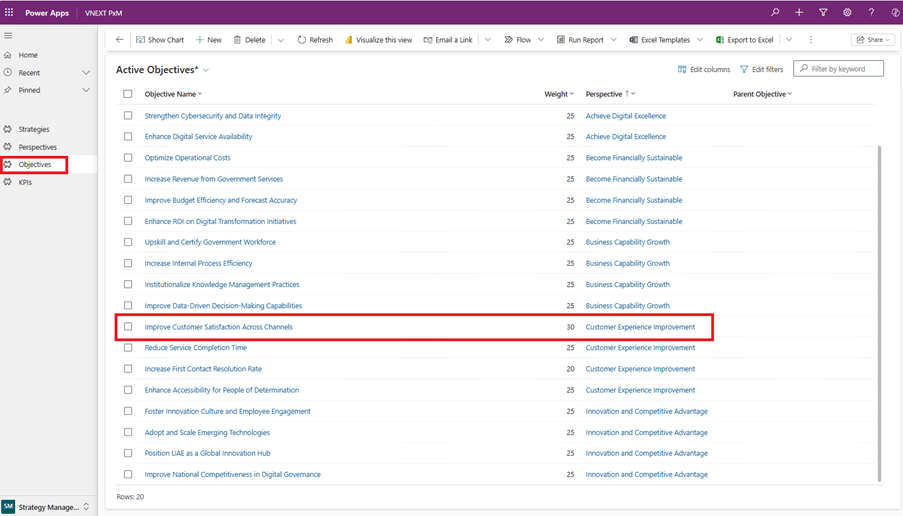903x516 pixels.
Task: Open dropdown arrow next to Run Report
Action: tap(613, 40)
